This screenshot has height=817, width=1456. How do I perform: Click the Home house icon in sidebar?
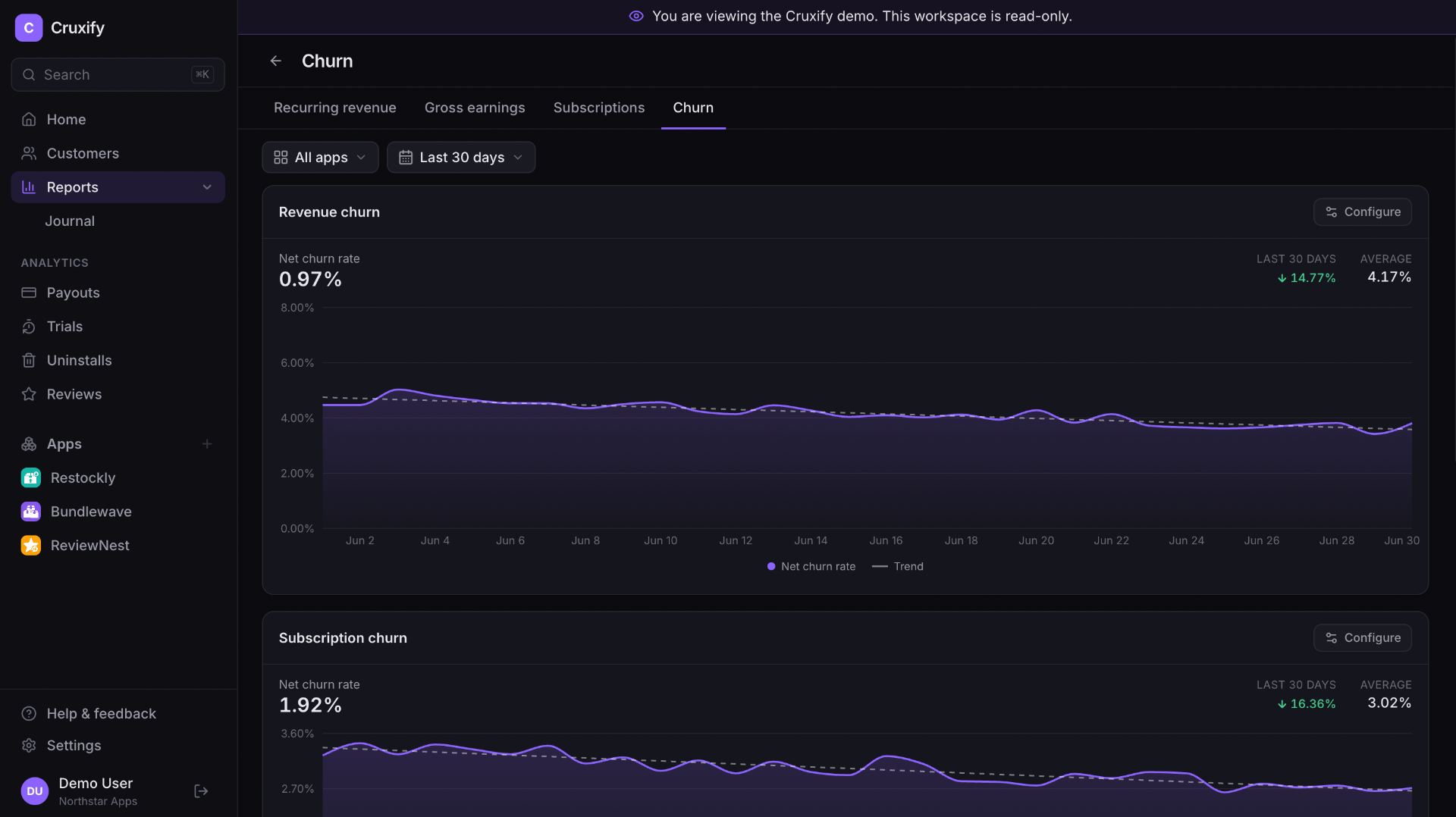tap(29, 120)
